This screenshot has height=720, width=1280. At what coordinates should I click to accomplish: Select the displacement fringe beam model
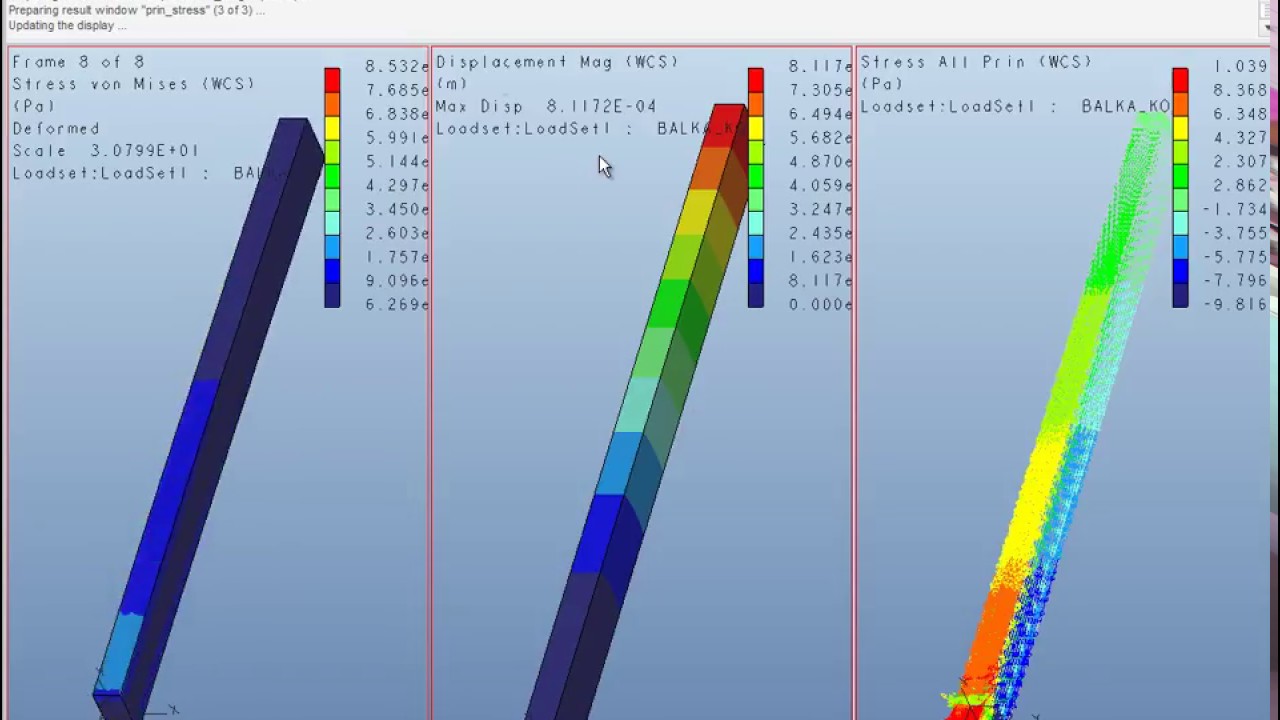640,410
